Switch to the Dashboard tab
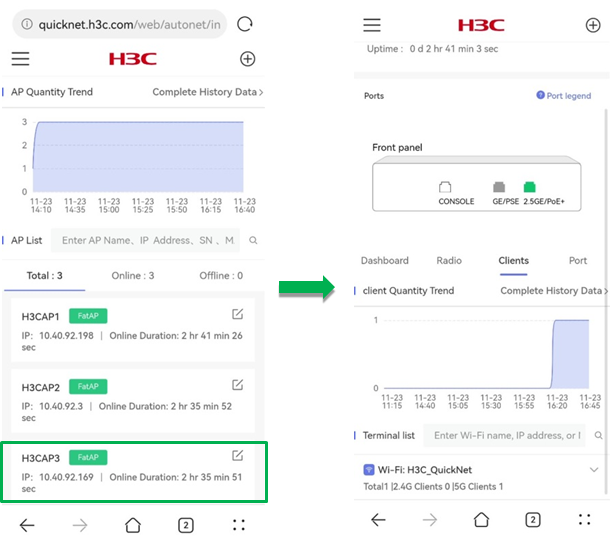This screenshot has width=610, height=544. click(384, 261)
